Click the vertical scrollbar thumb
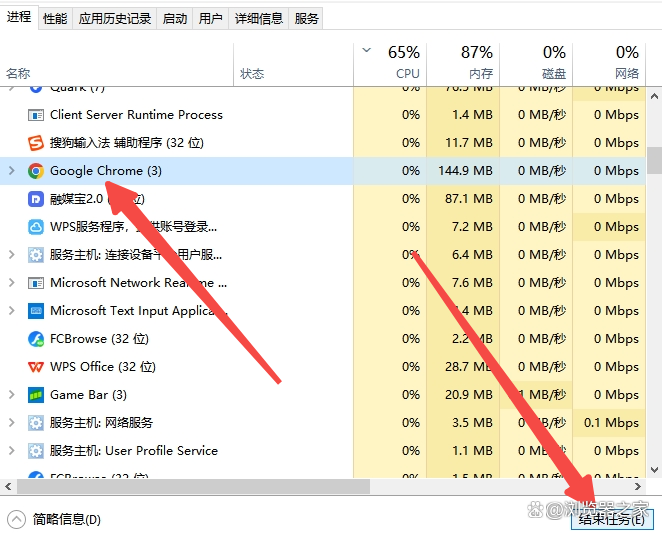Image resolution: width=662 pixels, height=533 pixels. click(x=654, y=160)
